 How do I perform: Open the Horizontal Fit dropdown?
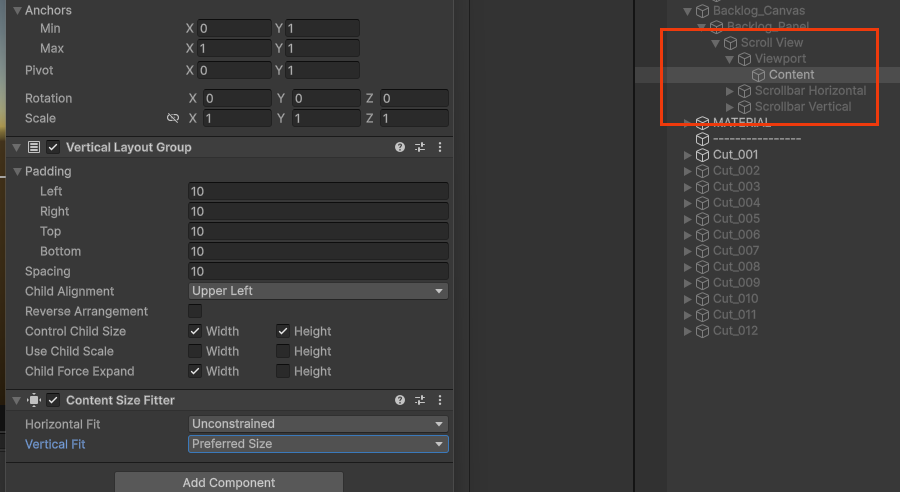tap(318, 424)
